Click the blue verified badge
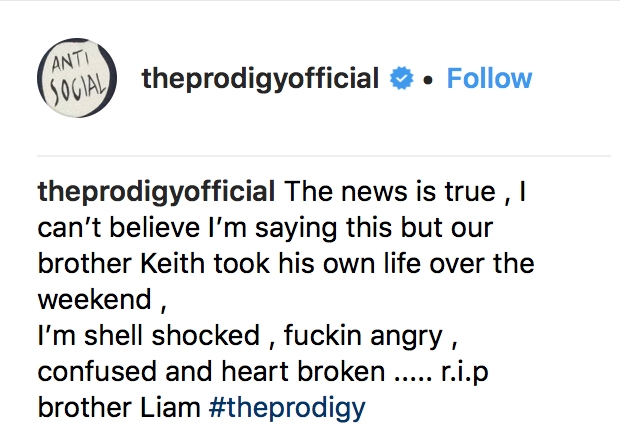 point(401,78)
